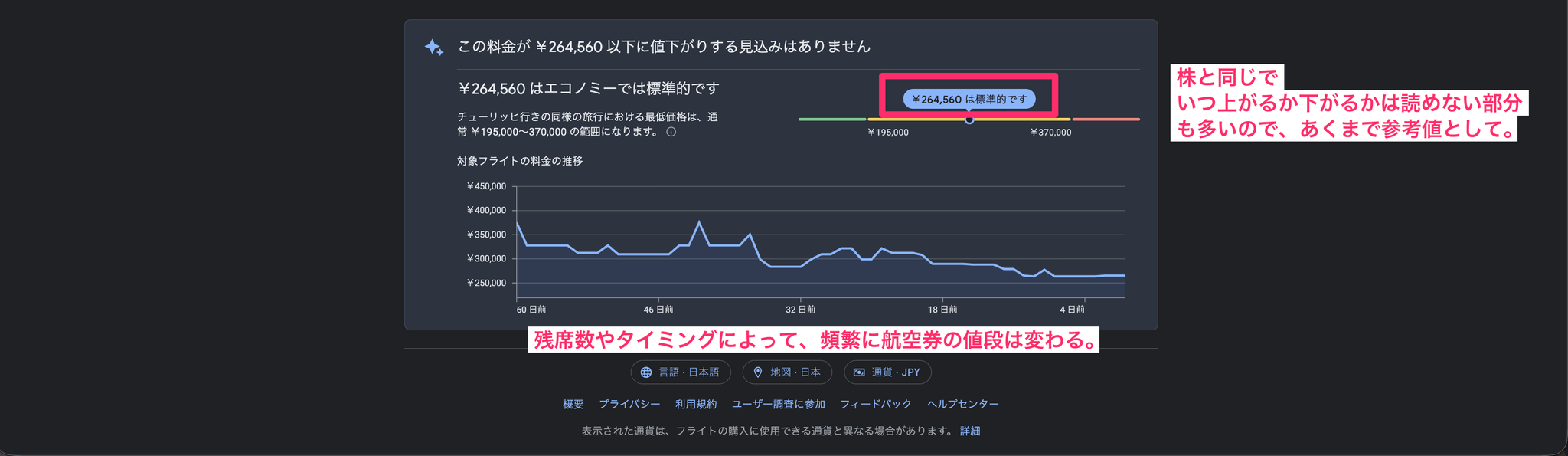Click the ￥400,000 y-axis label
The width and height of the screenshot is (1568, 456).
[486, 210]
